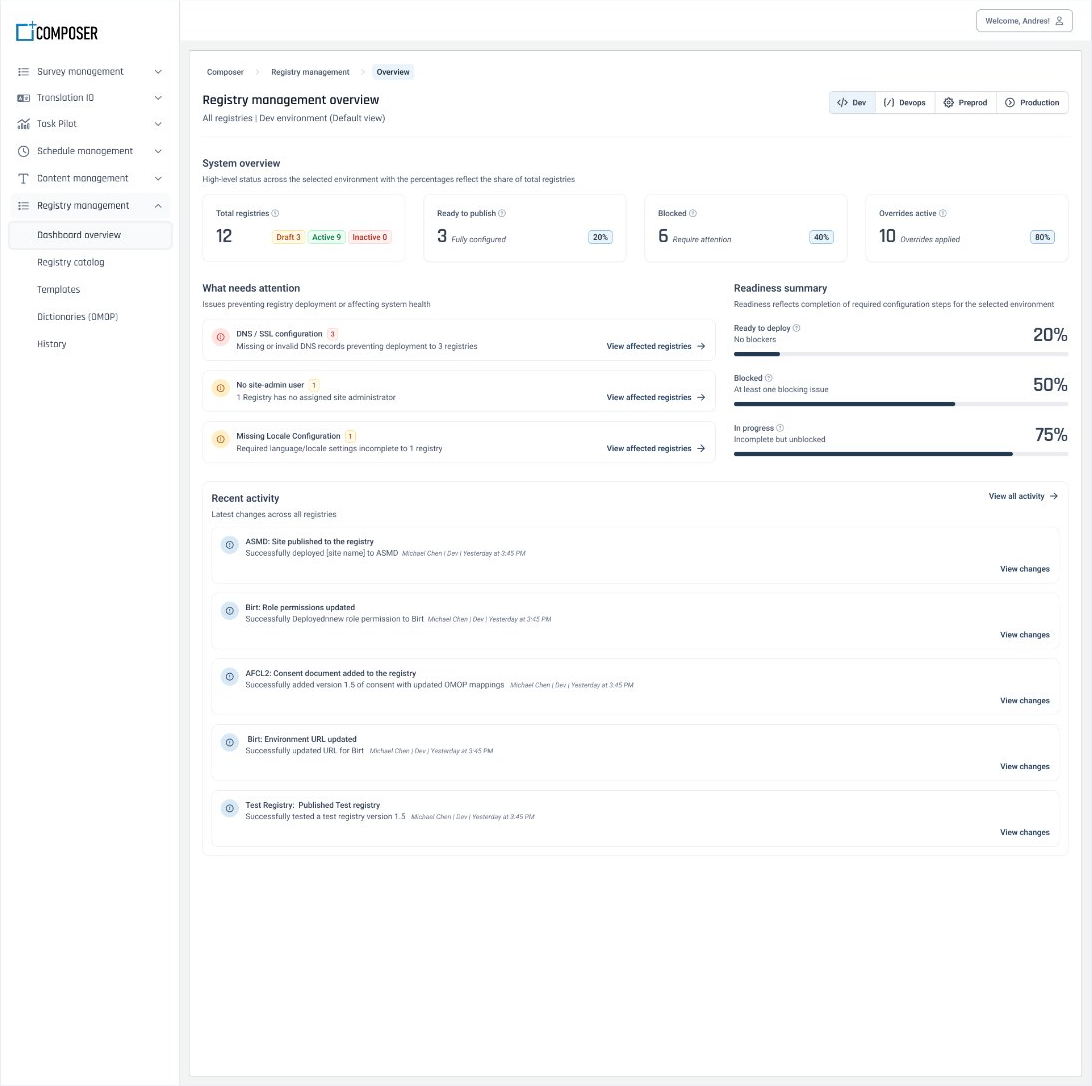Viewport: 1092px width, 1086px height.
Task: View changes for Birt Role permissions updated
Action: pyautogui.click(x=1024, y=635)
